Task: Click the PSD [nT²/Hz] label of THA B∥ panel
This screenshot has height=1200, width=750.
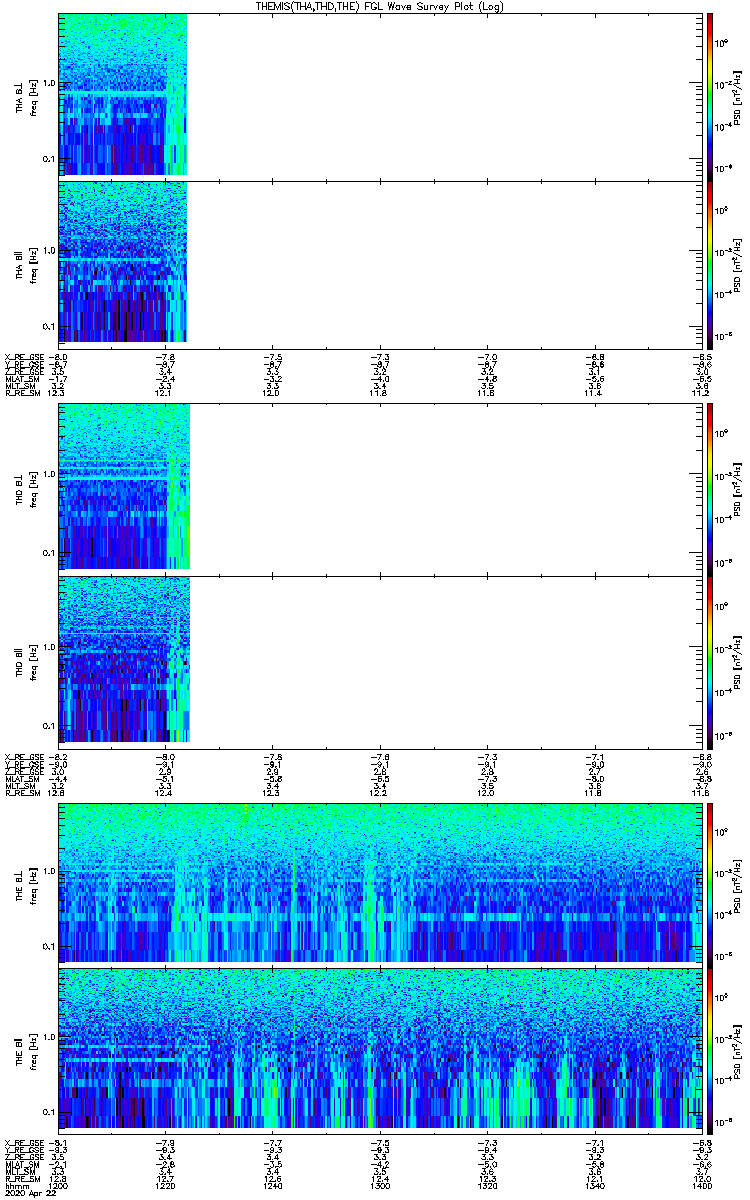Action: tap(737, 263)
